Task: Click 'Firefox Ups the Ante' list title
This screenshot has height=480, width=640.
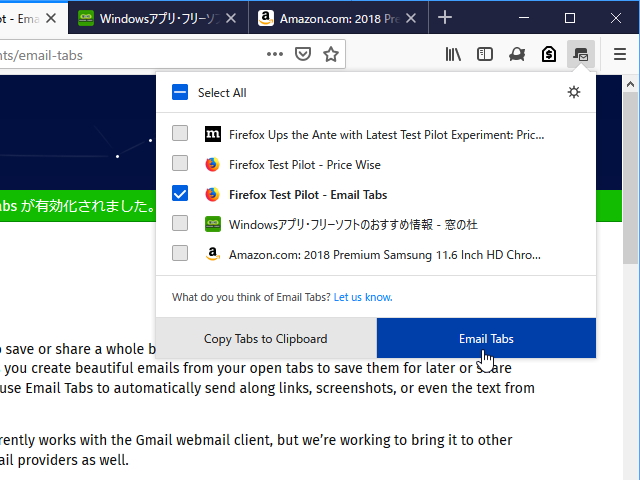Action: coord(386,135)
